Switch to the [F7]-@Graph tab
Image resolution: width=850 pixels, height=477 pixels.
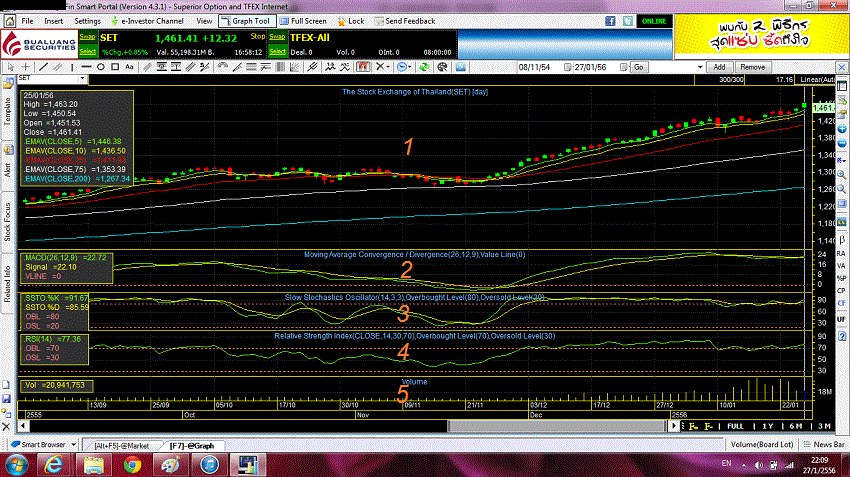tap(191, 446)
